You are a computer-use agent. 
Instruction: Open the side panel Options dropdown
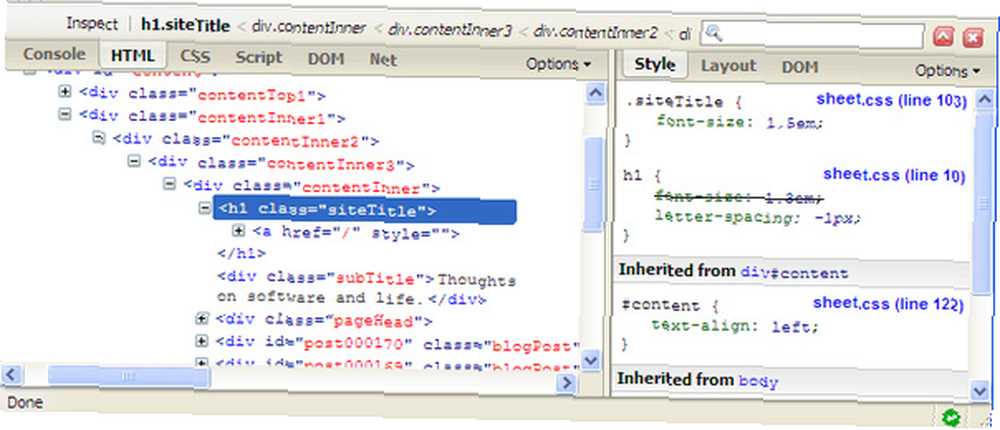click(x=948, y=70)
